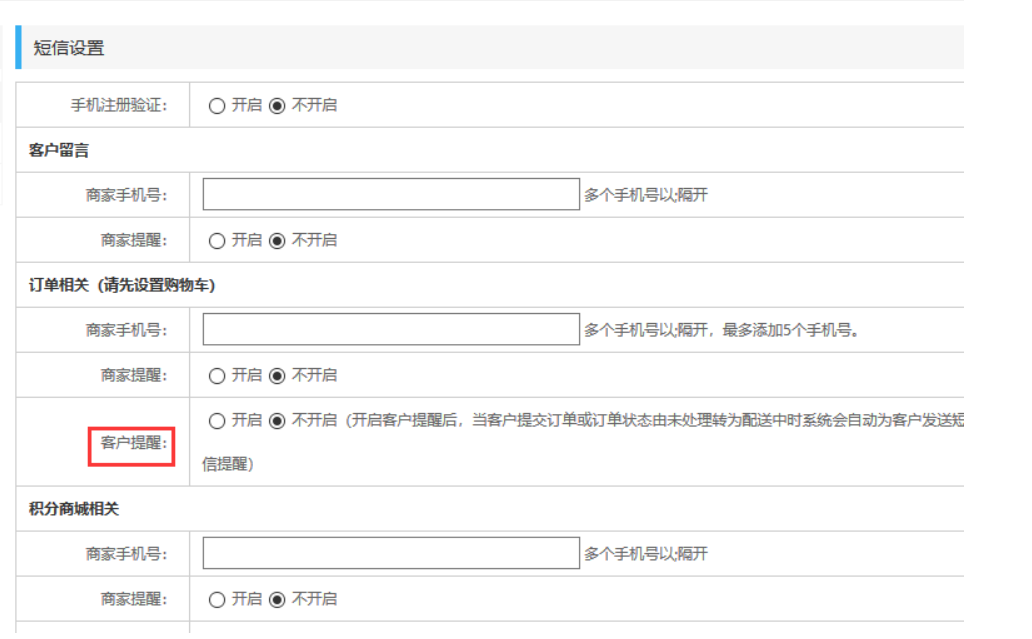Image resolution: width=1032 pixels, height=639 pixels.
Task: Select 开启 for 商家提醒 under 积分商城相关
Action: click(x=217, y=600)
